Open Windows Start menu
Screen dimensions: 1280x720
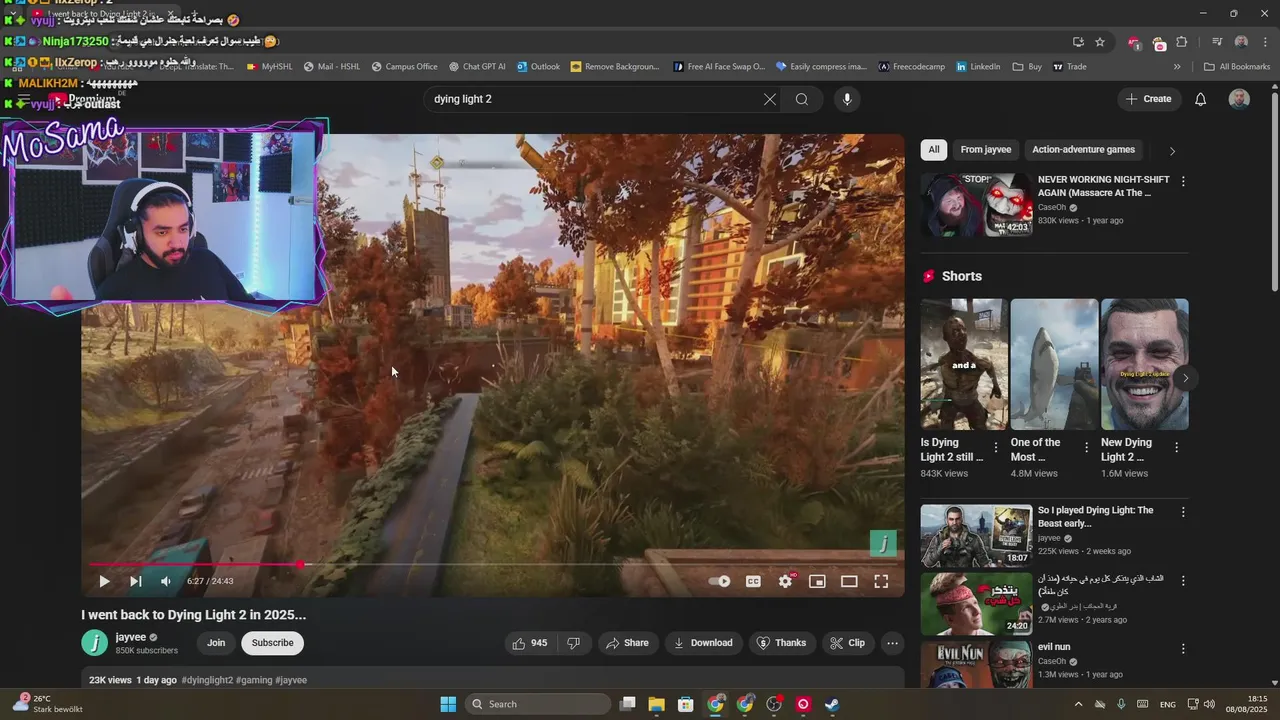point(448,704)
